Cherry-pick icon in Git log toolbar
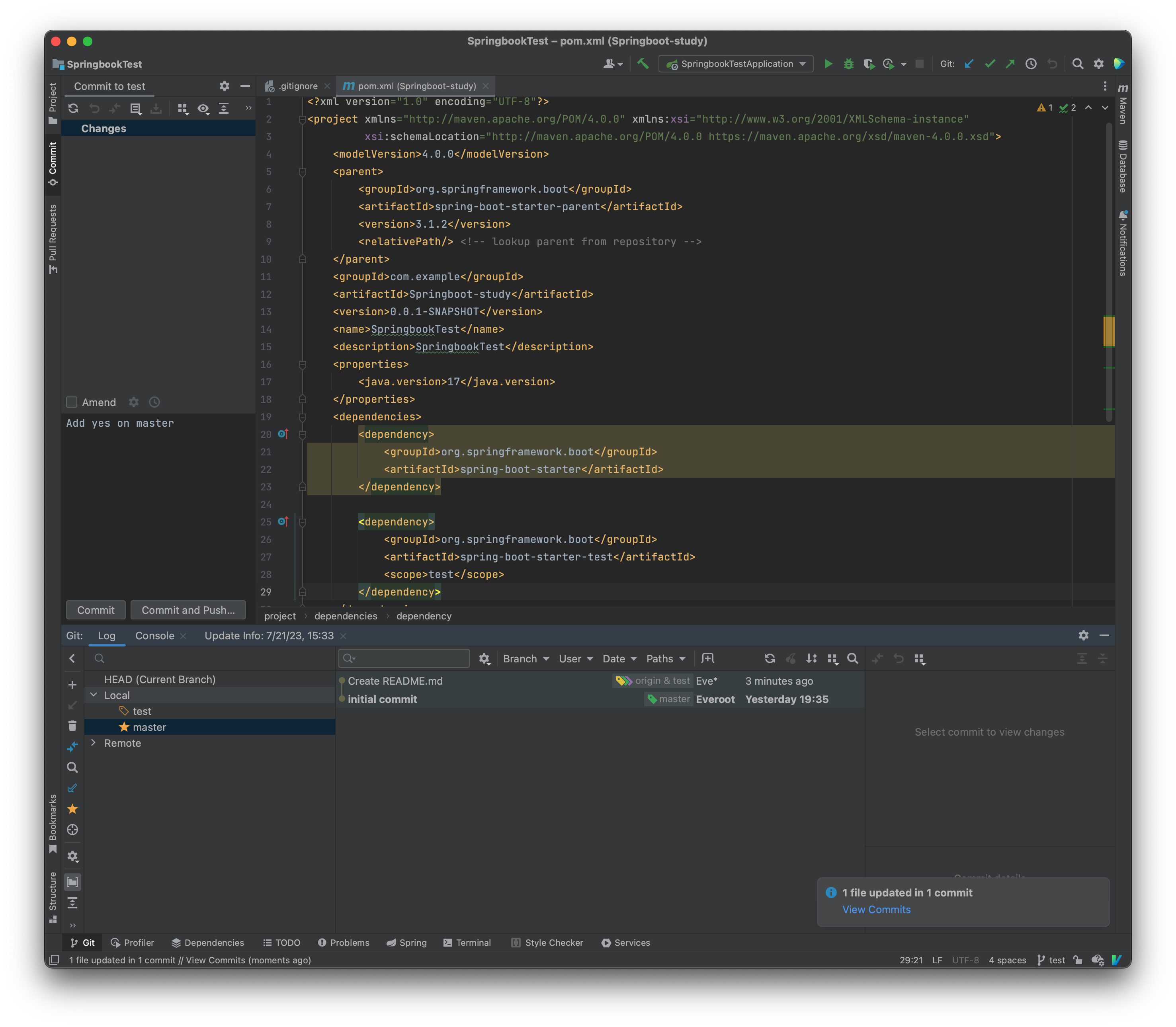This screenshot has height=1027, width=1176. (791, 658)
